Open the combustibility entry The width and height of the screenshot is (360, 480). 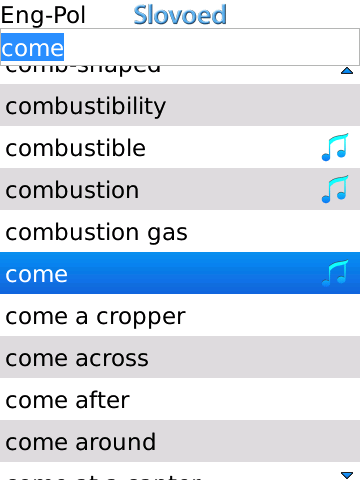(x=180, y=105)
